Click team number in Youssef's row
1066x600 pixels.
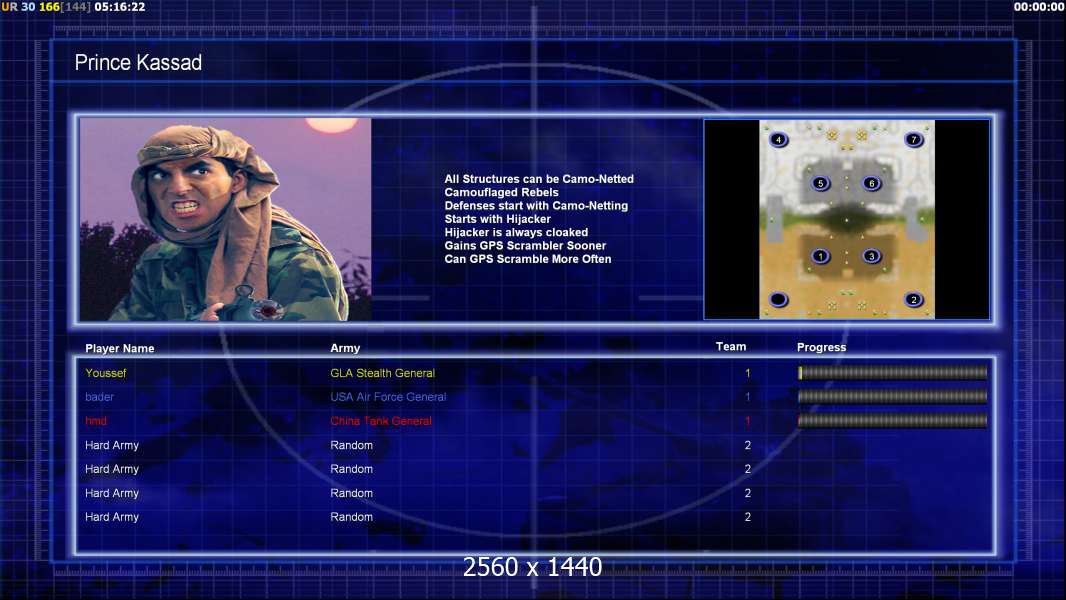(x=747, y=373)
